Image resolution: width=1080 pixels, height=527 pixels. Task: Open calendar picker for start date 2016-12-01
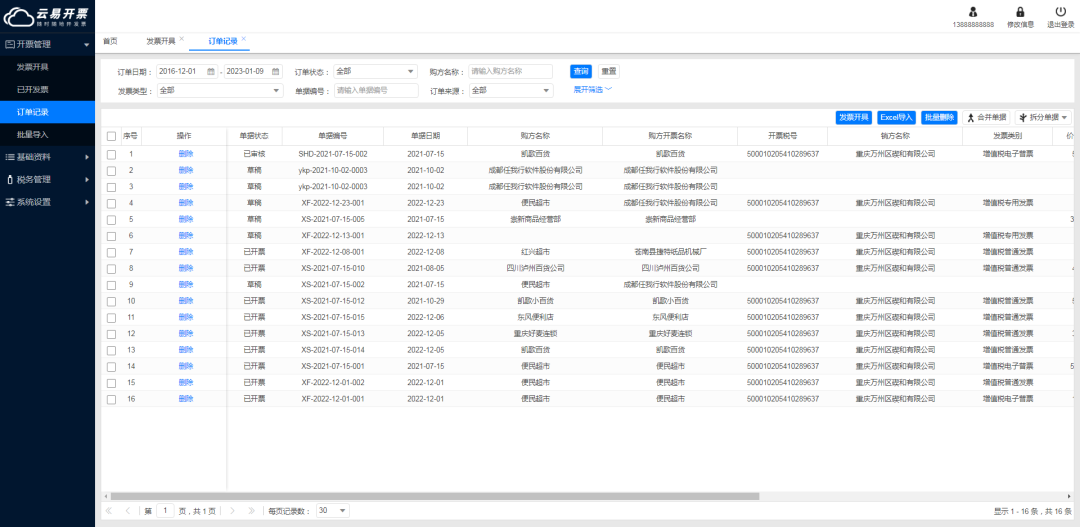click(211, 72)
